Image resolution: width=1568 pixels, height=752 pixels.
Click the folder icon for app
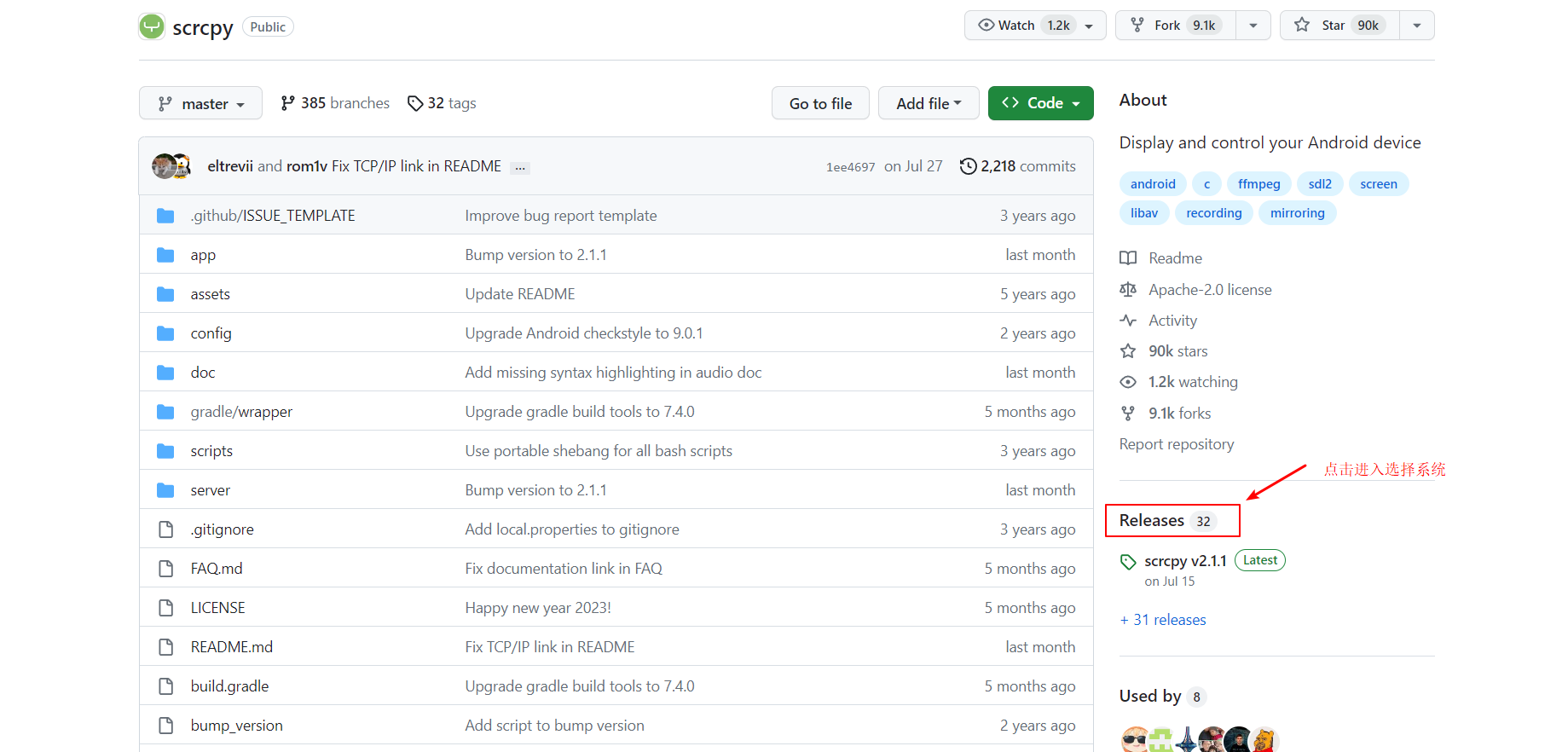[x=165, y=255]
